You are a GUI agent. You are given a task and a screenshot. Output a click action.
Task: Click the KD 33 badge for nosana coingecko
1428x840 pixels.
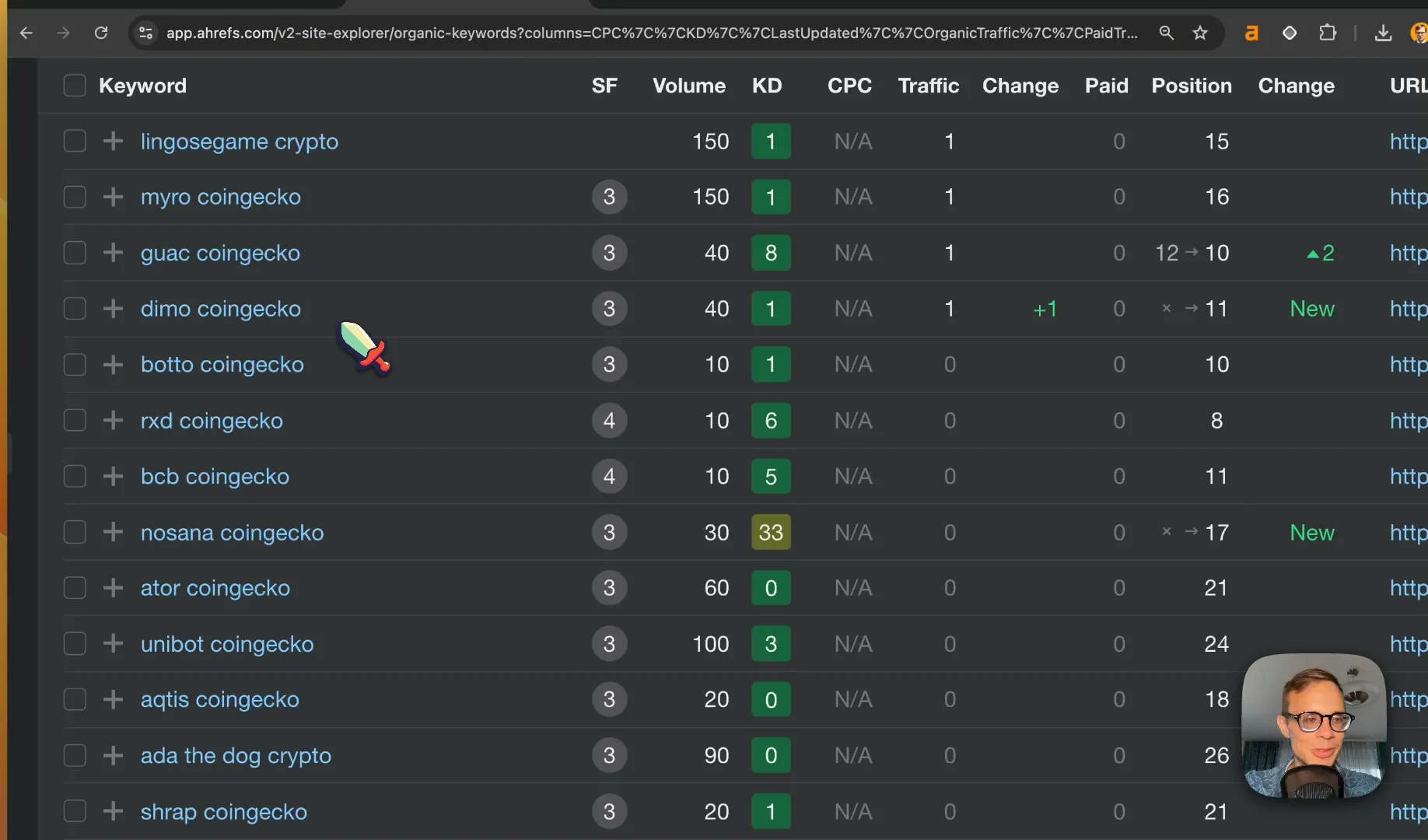tap(771, 533)
